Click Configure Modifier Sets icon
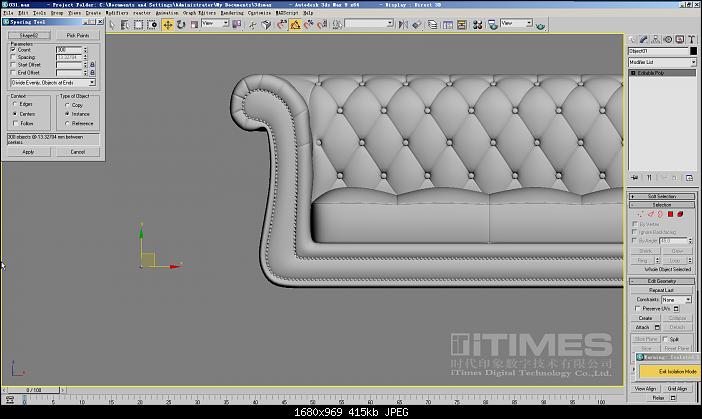This screenshot has width=702, height=419. pos(689,178)
